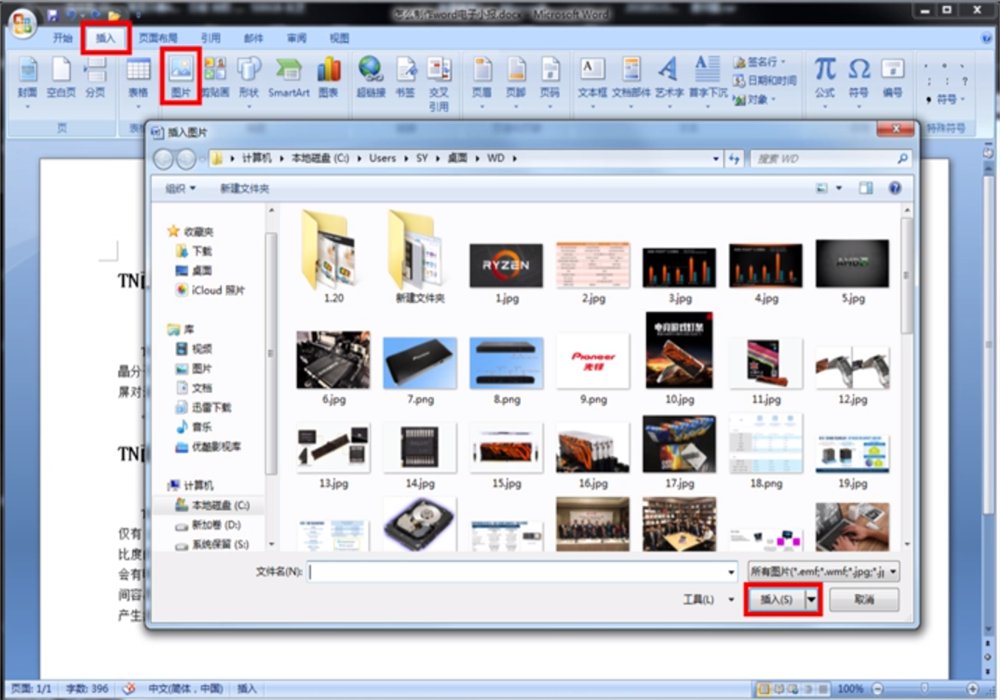Click the help icon in the dialog toolbar

[x=895, y=188]
